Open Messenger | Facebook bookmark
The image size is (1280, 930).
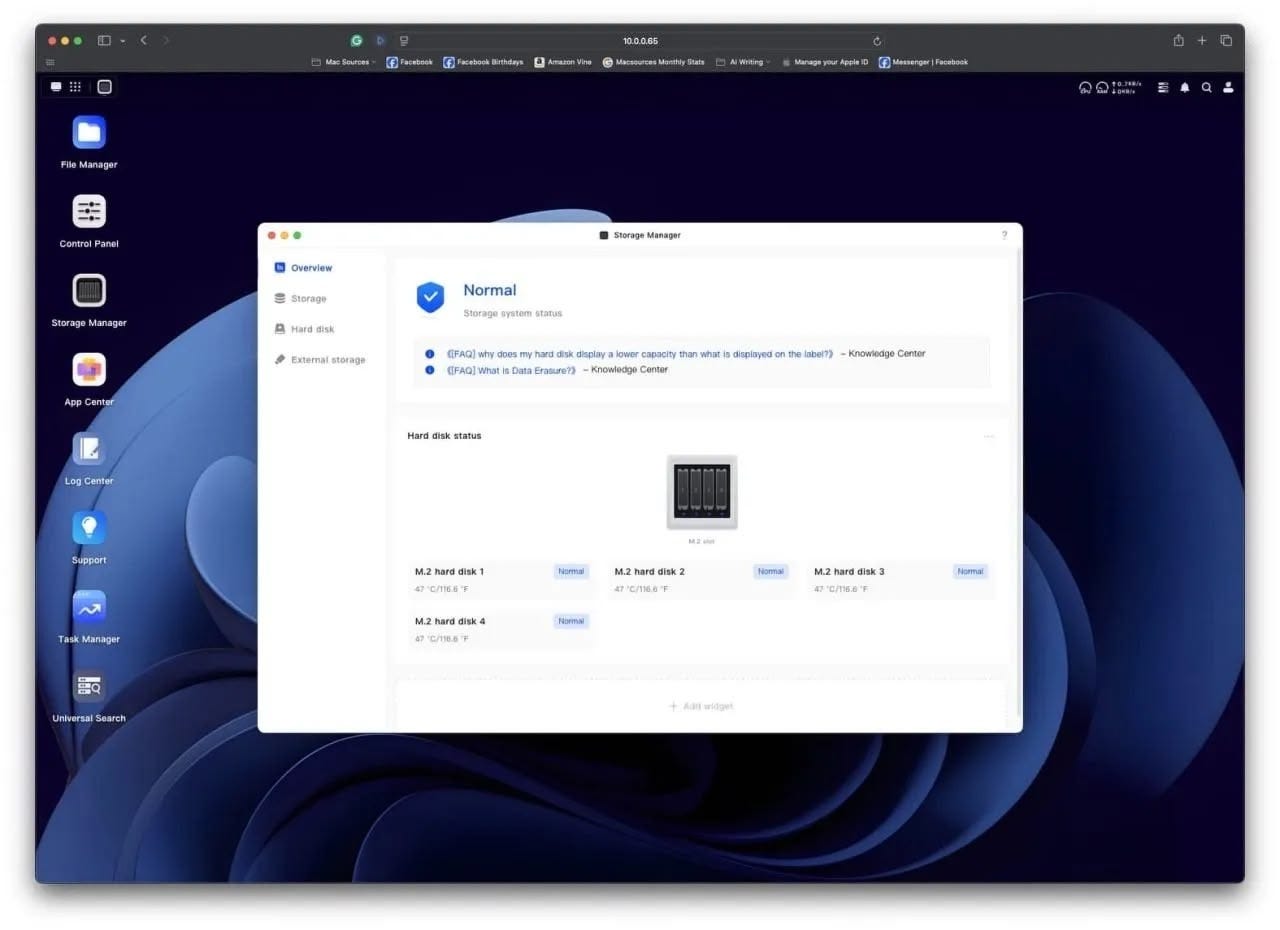[924, 62]
